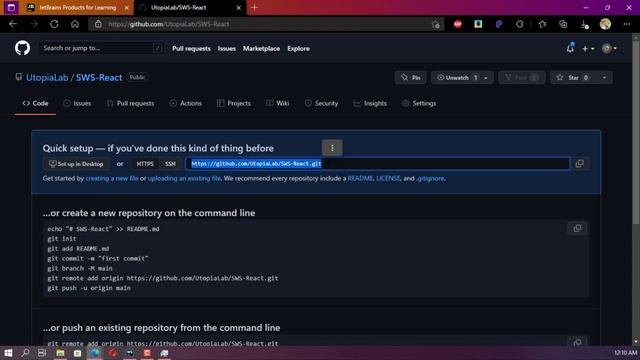
Task: Open File Explorer from taskbar
Action: (x=60, y=353)
